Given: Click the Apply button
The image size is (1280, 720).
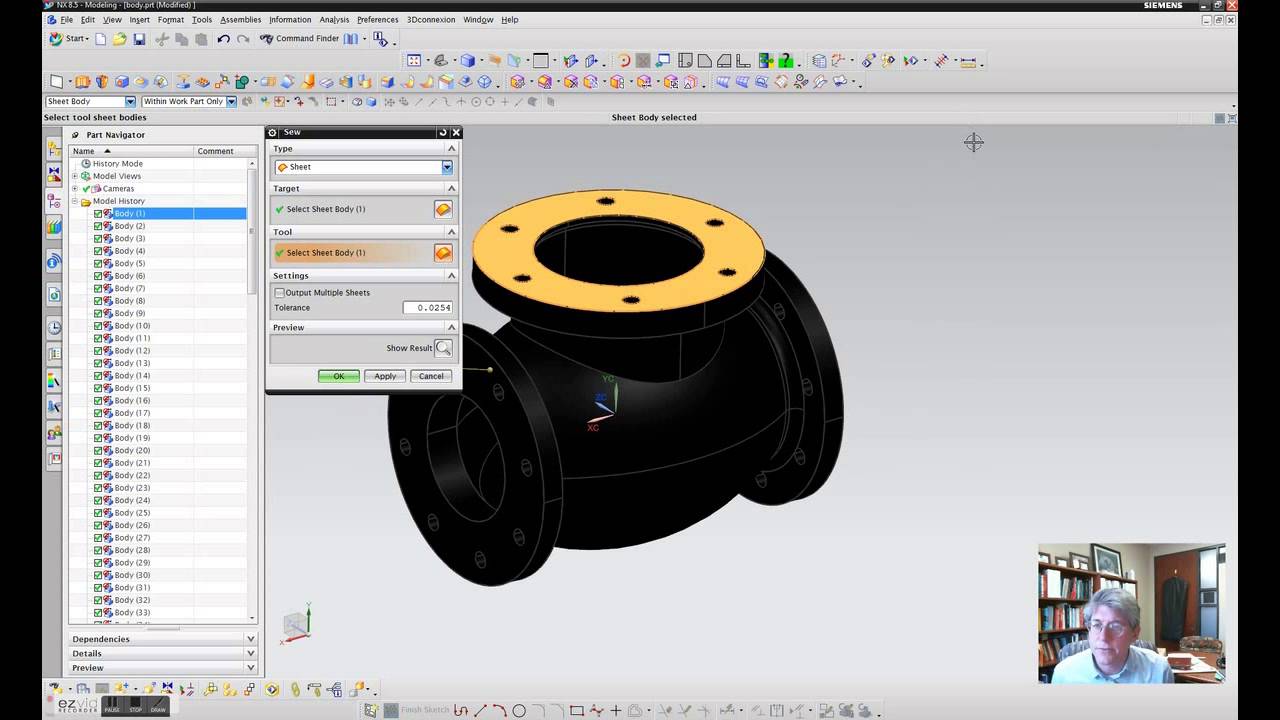Looking at the screenshot, I should (385, 376).
